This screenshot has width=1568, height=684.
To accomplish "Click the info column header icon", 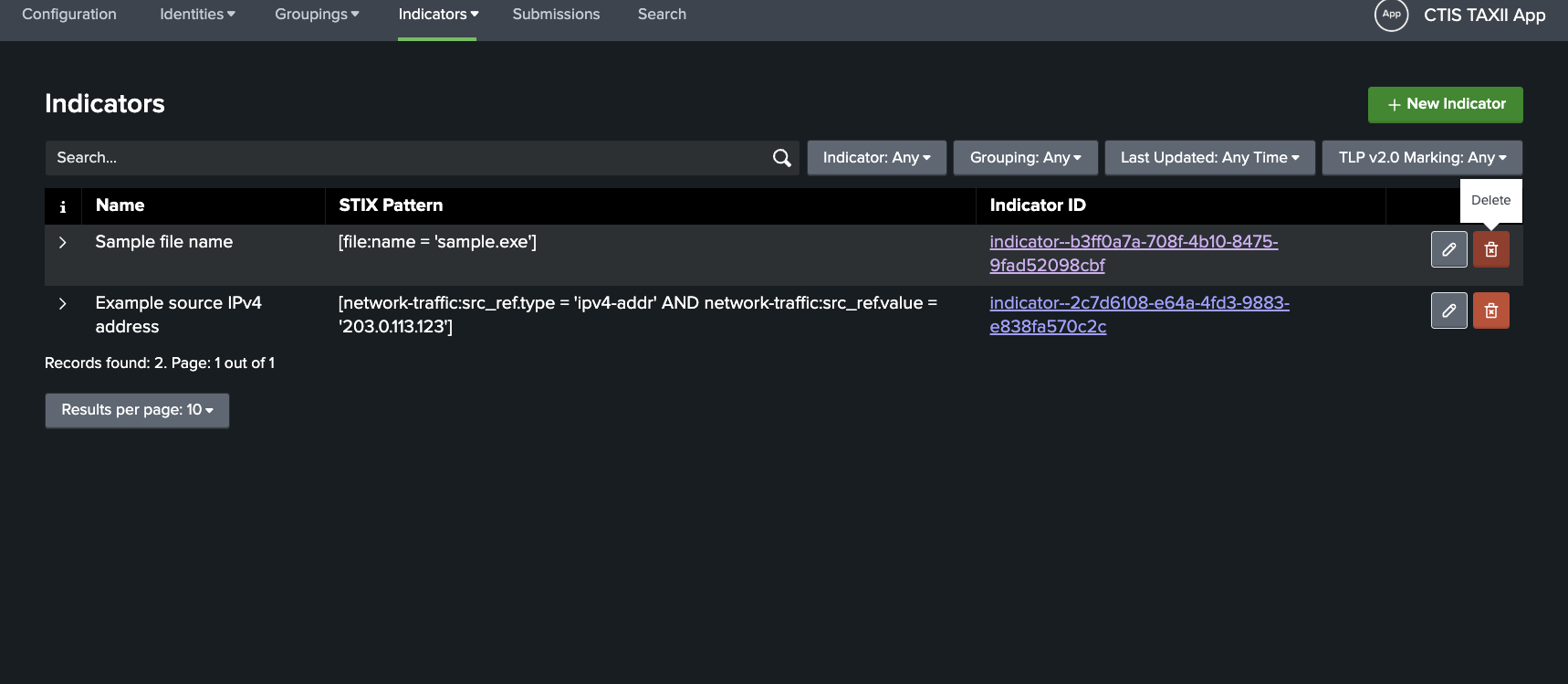I will coord(63,206).
